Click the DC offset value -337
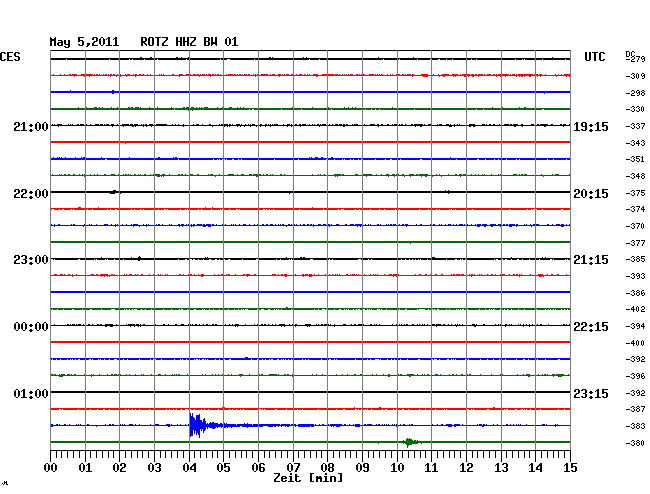Screen dimensions: 650x494 pos(635,126)
